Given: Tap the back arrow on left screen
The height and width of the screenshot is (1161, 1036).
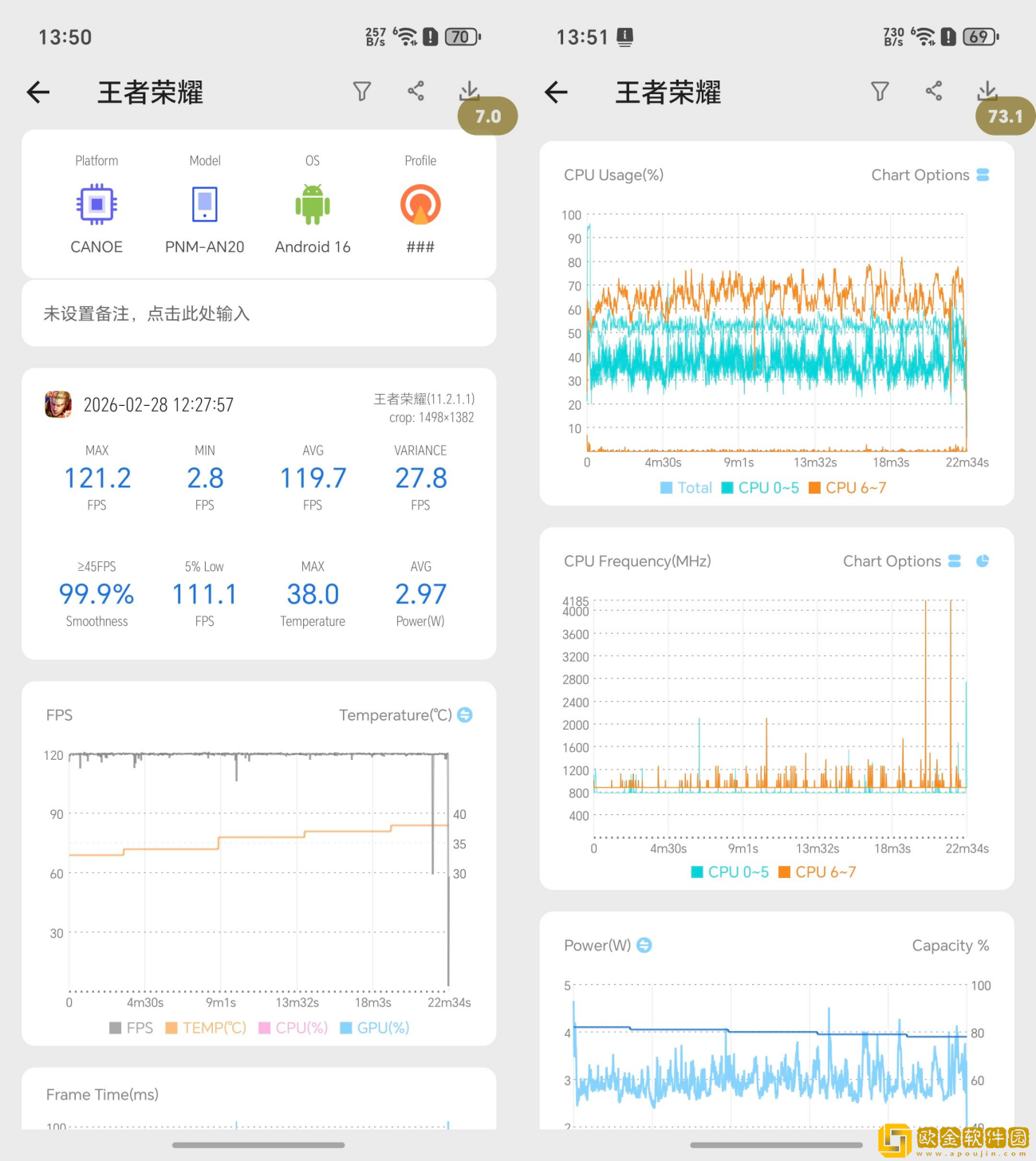Looking at the screenshot, I should [38, 92].
